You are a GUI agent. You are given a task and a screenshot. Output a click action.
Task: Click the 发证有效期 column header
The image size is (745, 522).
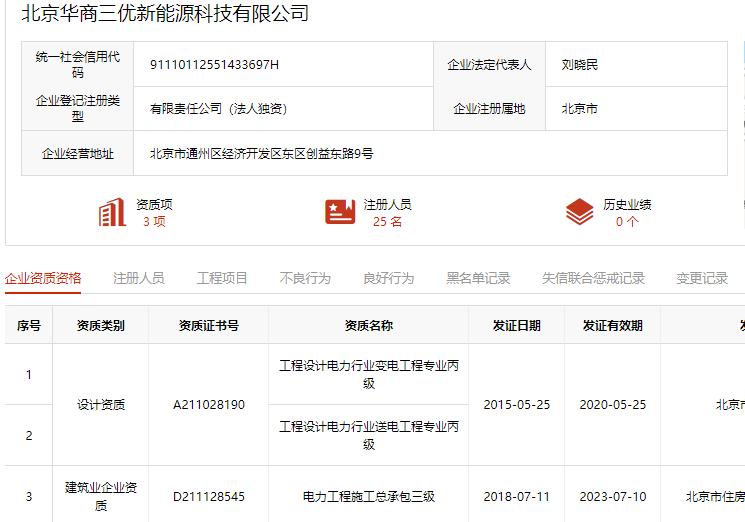tap(612, 325)
